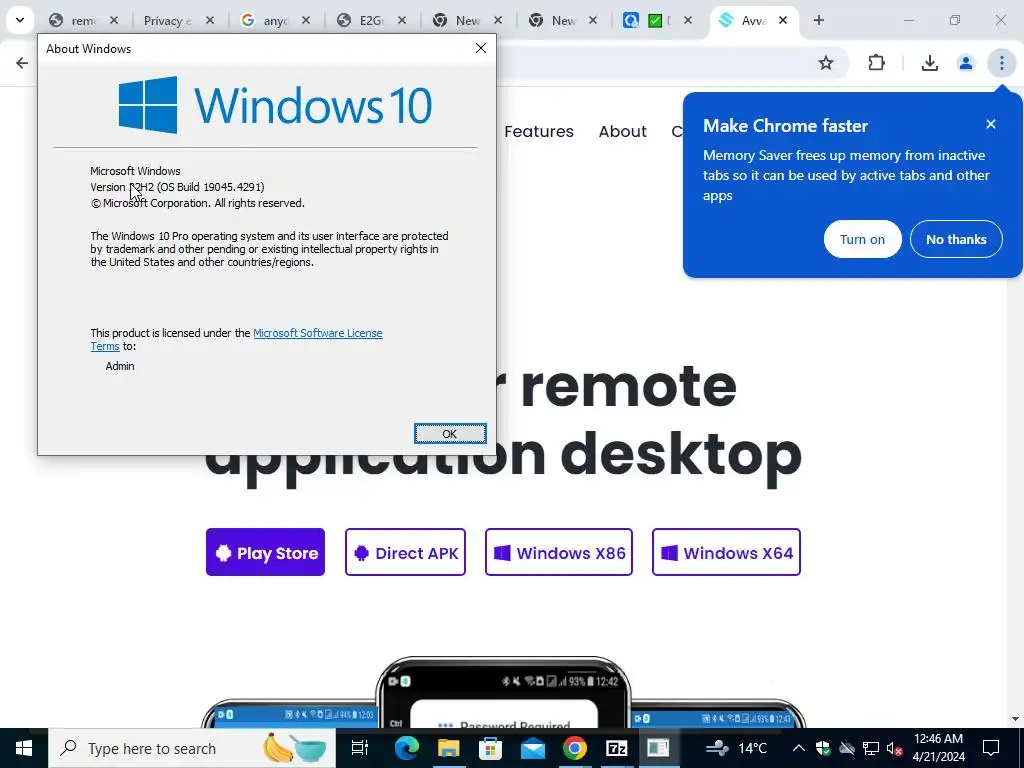Open the Windows Start menu
The width and height of the screenshot is (1024, 768).
[x=24, y=748]
